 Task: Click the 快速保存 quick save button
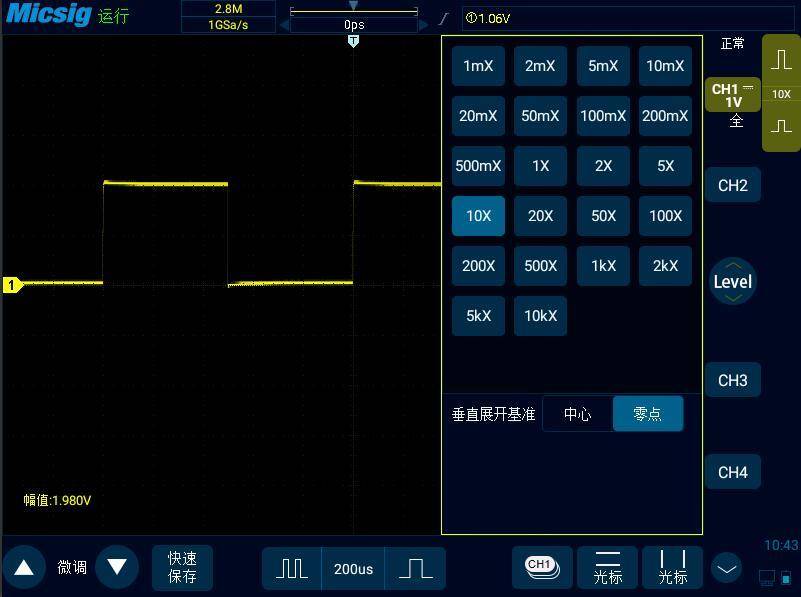click(182, 567)
